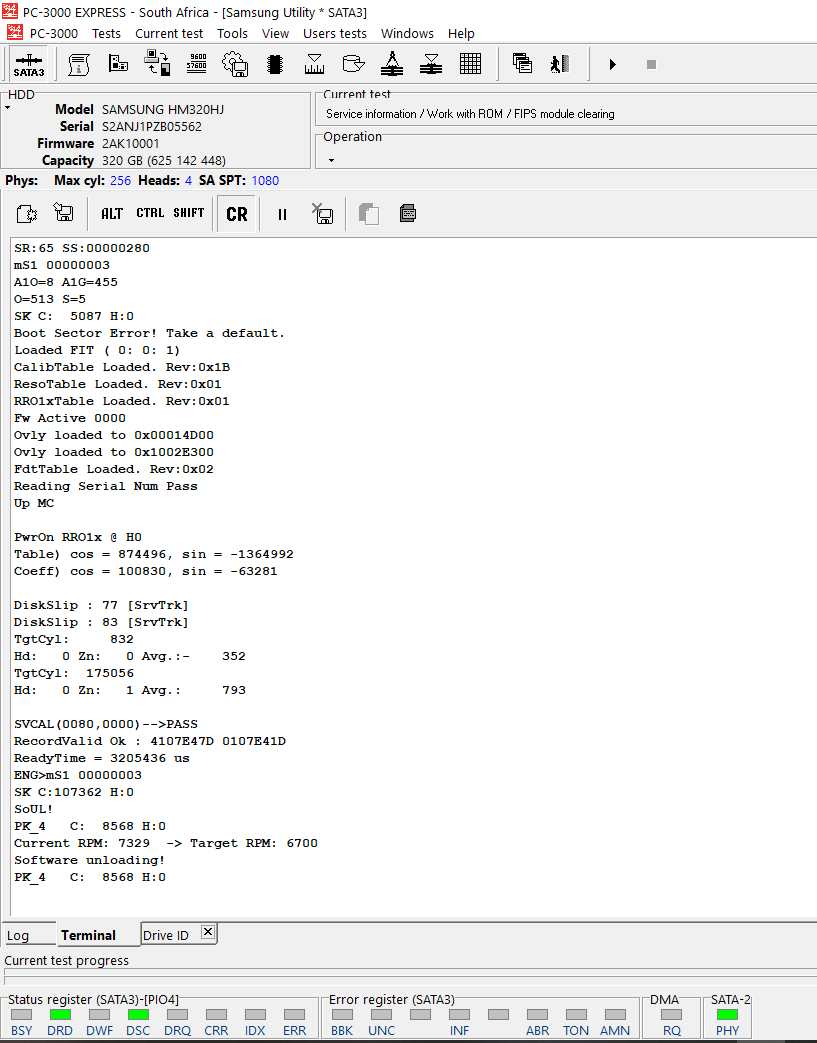Change terminal baud rate 9600/57600 icon
This screenshot has width=817, height=1043.
tap(196, 63)
